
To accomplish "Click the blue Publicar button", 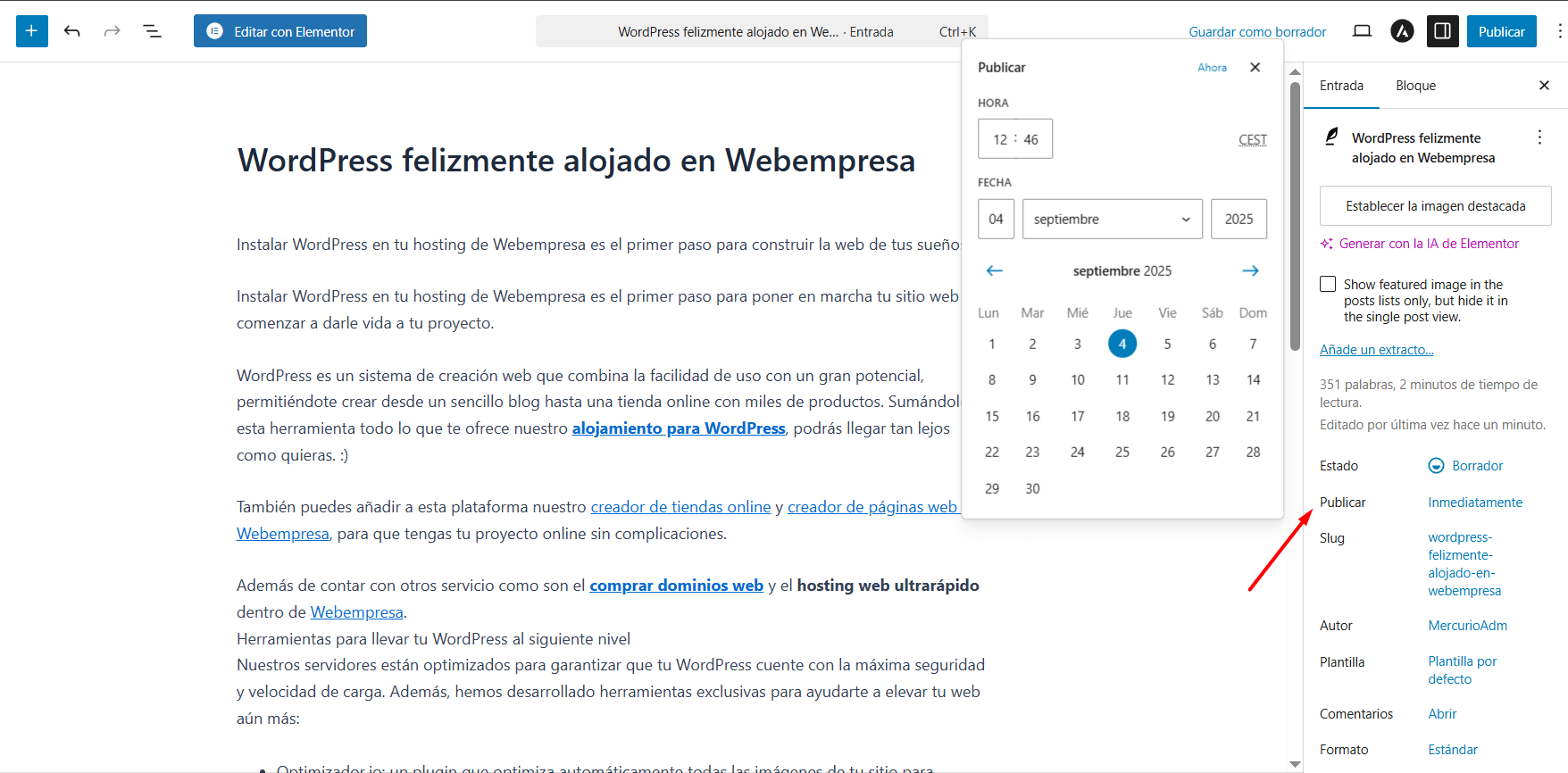I will click(x=1501, y=31).
